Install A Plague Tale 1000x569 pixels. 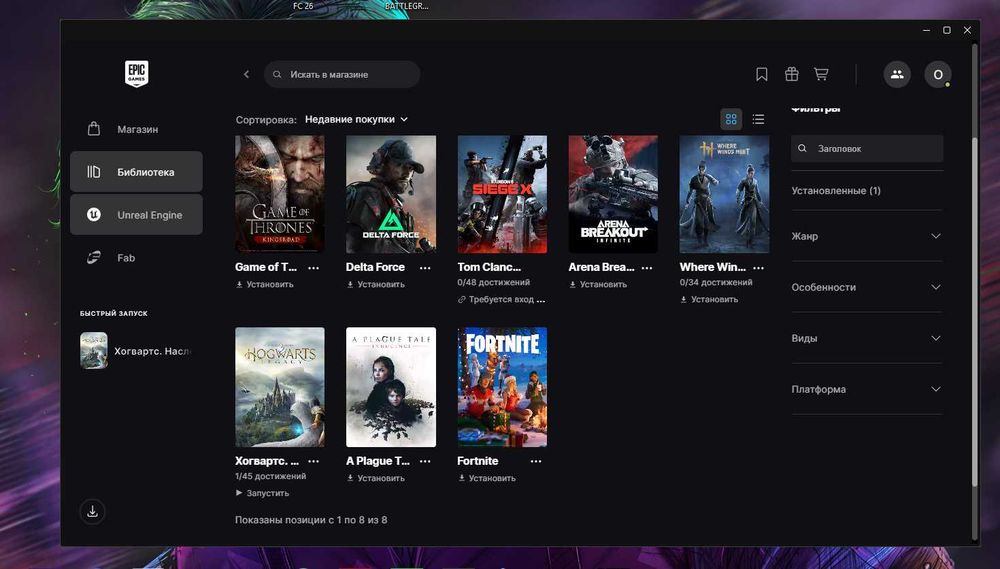point(376,478)
